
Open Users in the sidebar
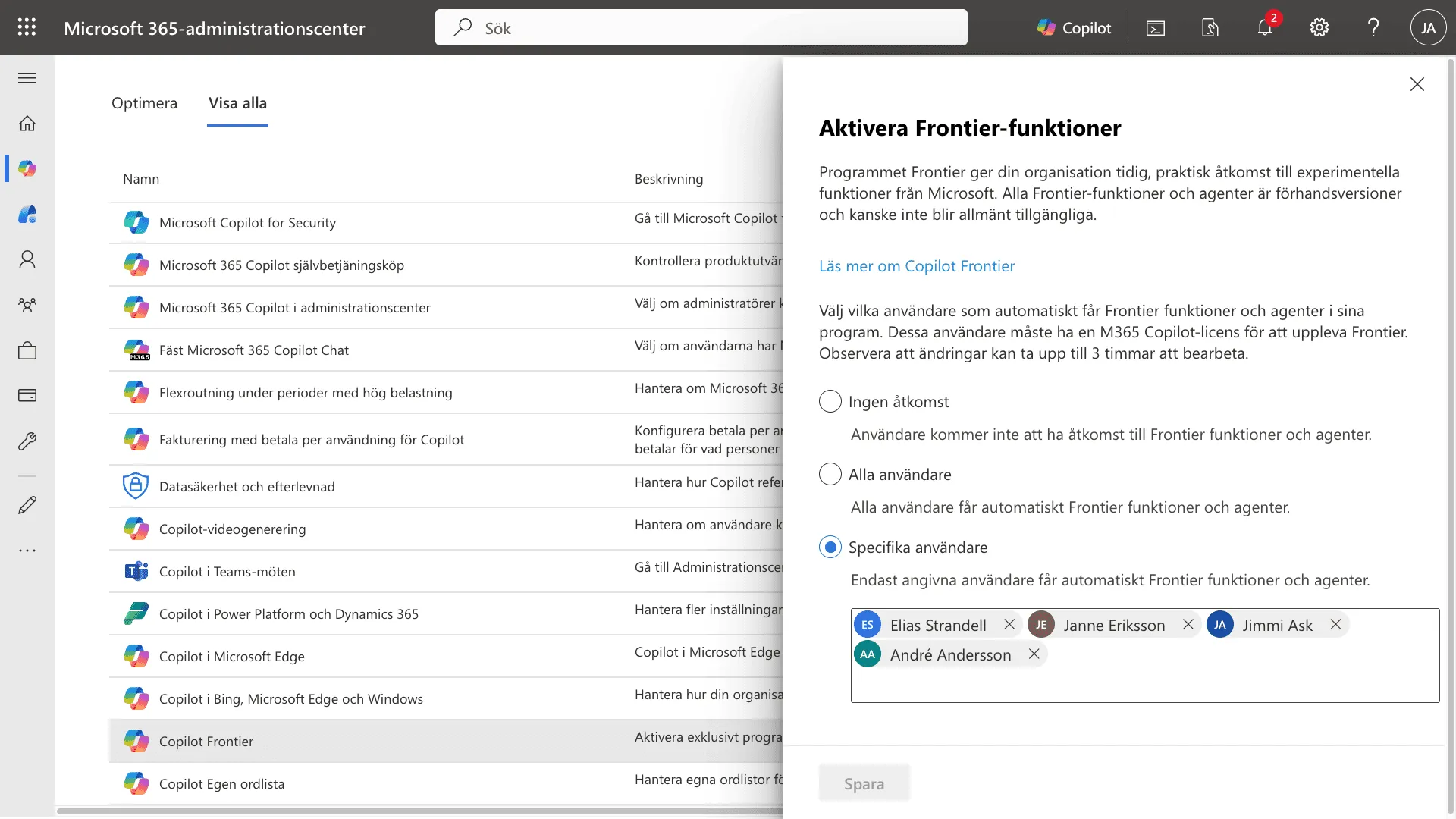(27, 260)
